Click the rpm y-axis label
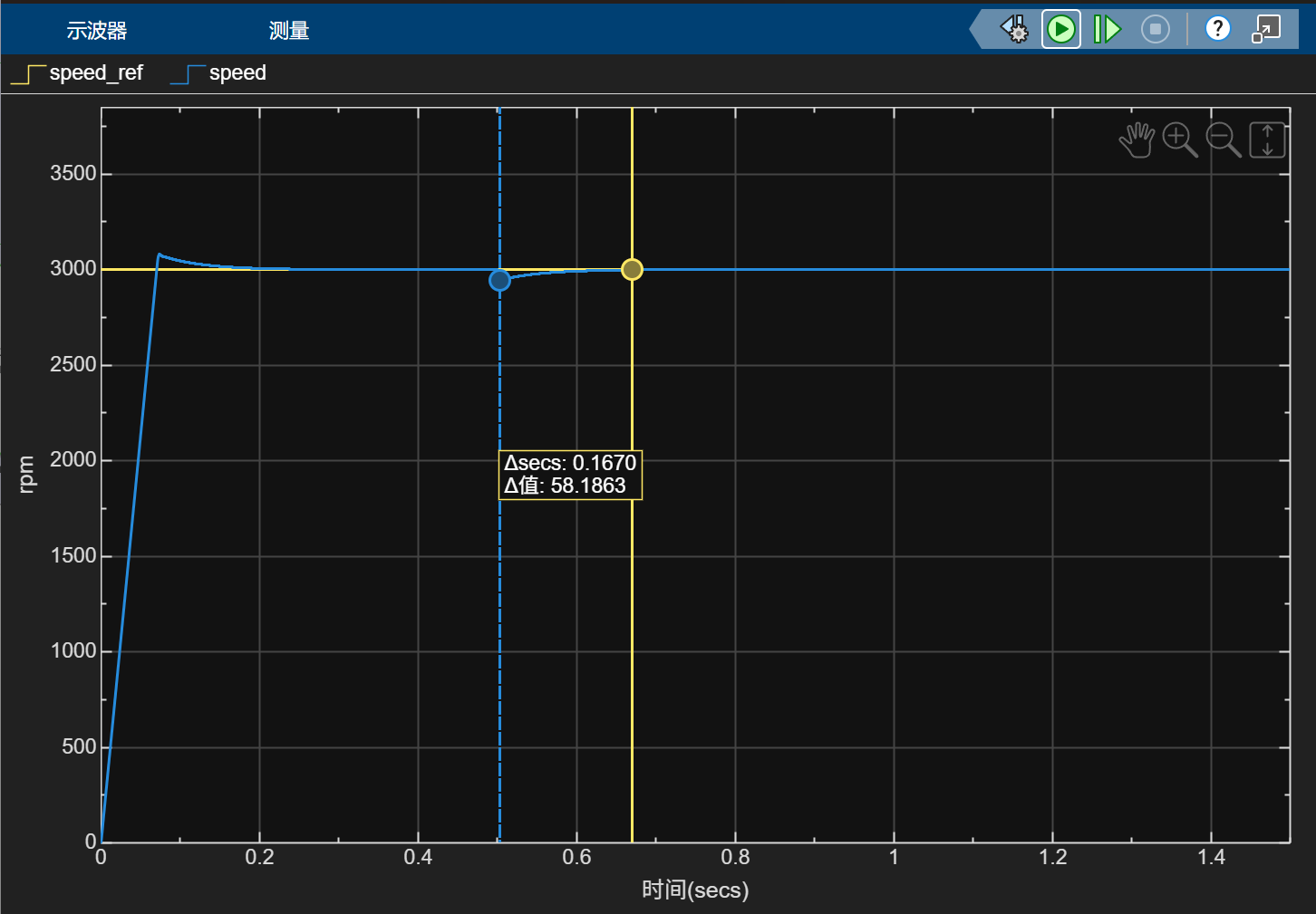The height and width of the screenshot is (914, 1316). pos(26,475)
